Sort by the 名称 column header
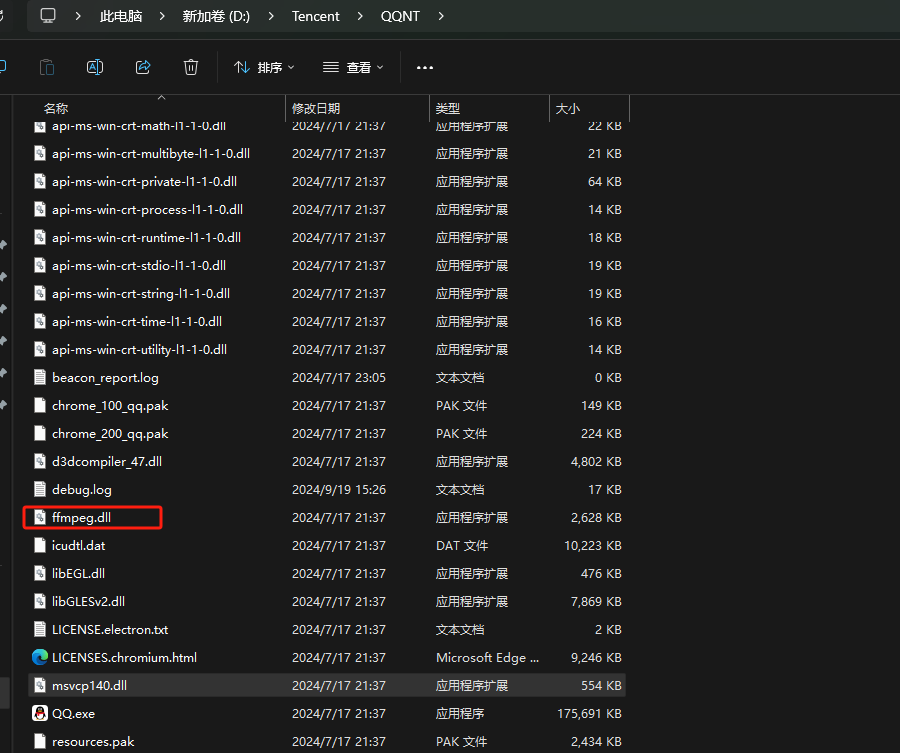 pyautogui.click(x=56, y=108)
